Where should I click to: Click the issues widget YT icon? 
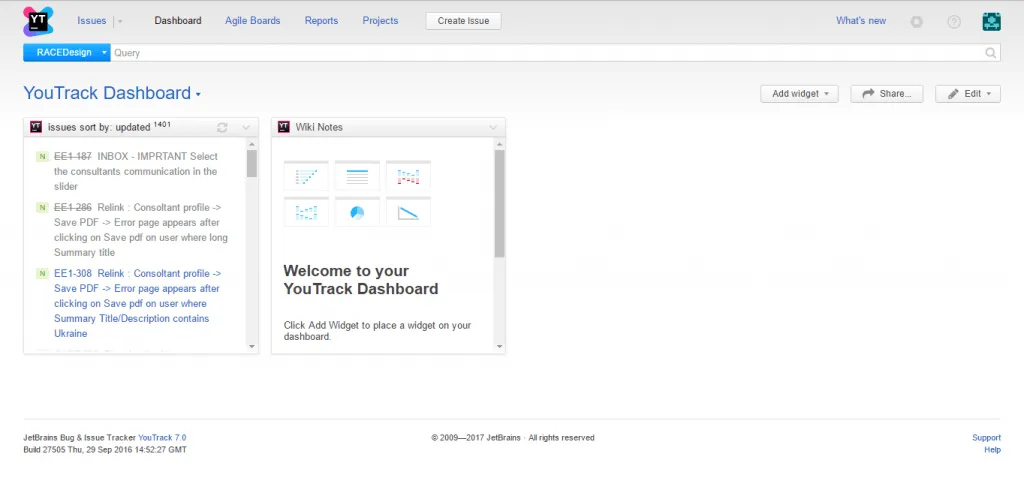[x=37, y=127]
